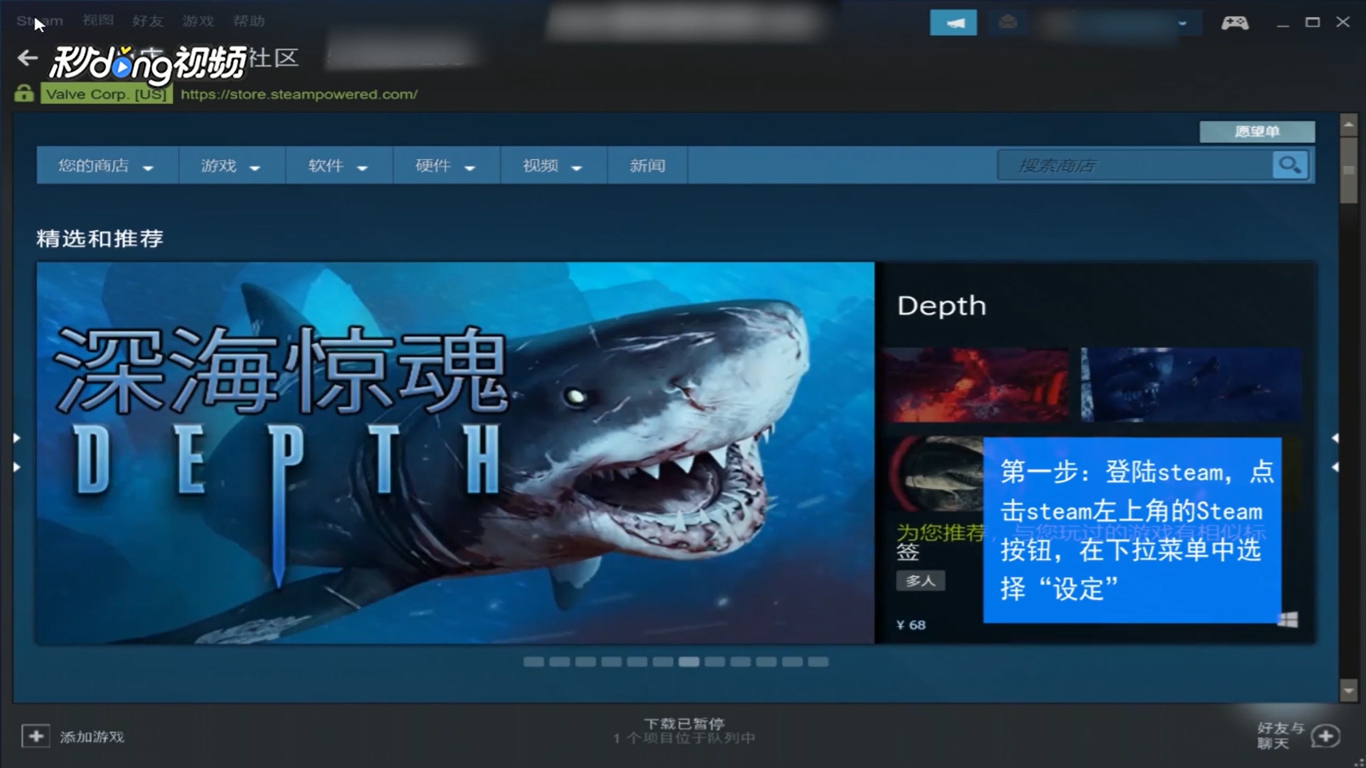Check notifications via the mail icon
1366x768 pixels.
[x=1007, y=21]
